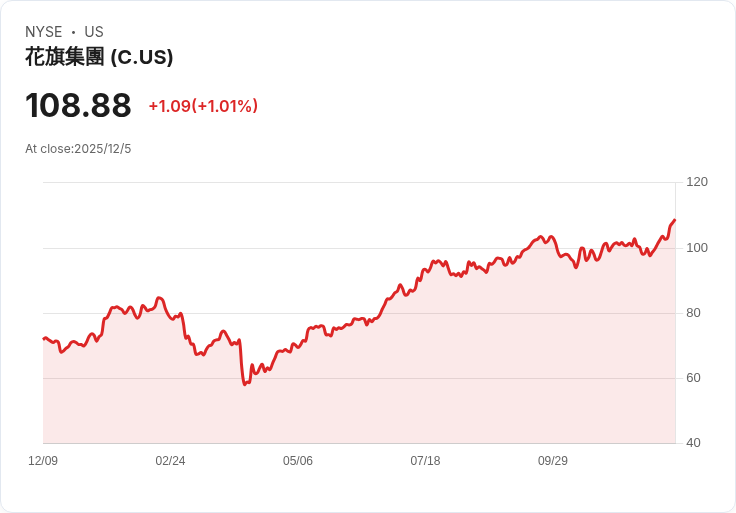Click the At close:2025/12/5 timestamp

78,149
